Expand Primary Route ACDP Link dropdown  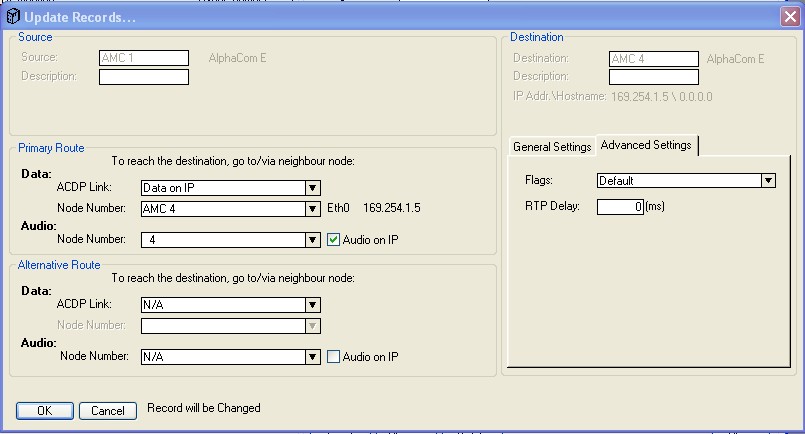313,187
